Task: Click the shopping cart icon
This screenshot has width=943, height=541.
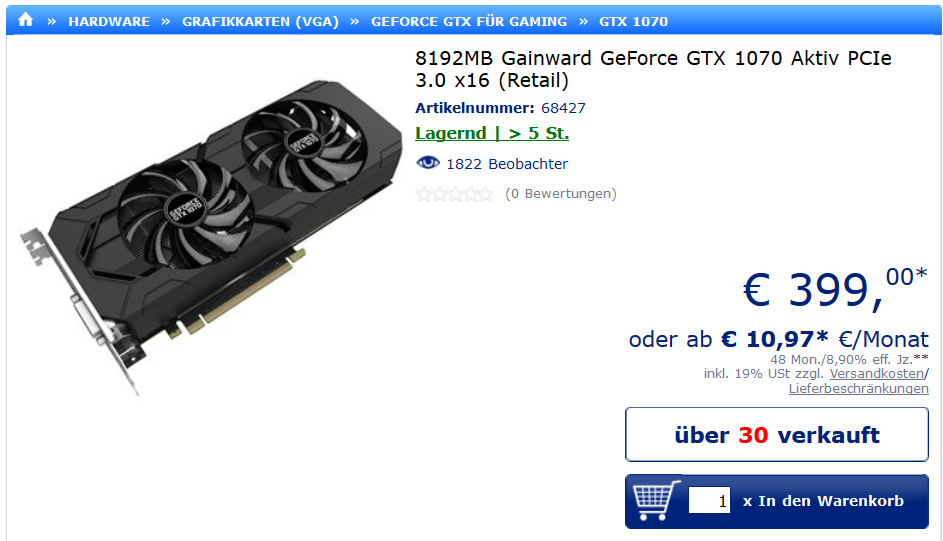Action: [656, 500]
